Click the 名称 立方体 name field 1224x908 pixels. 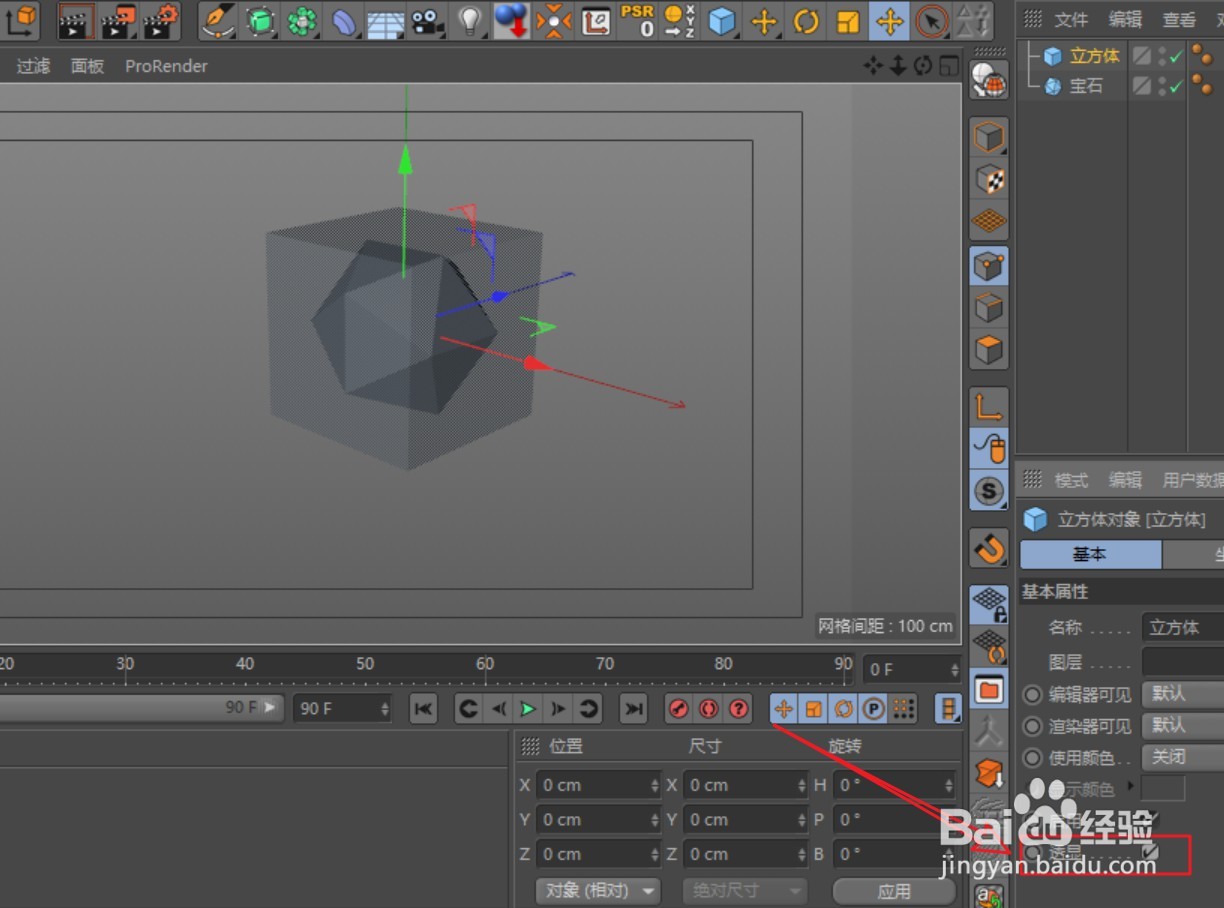[1183, 627]
